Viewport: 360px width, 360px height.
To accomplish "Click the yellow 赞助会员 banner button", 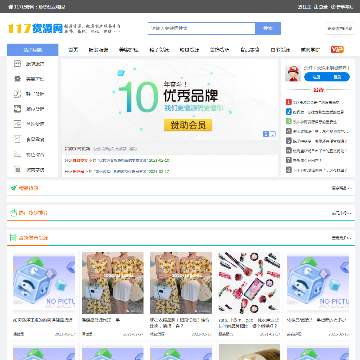I will point(188,125).
